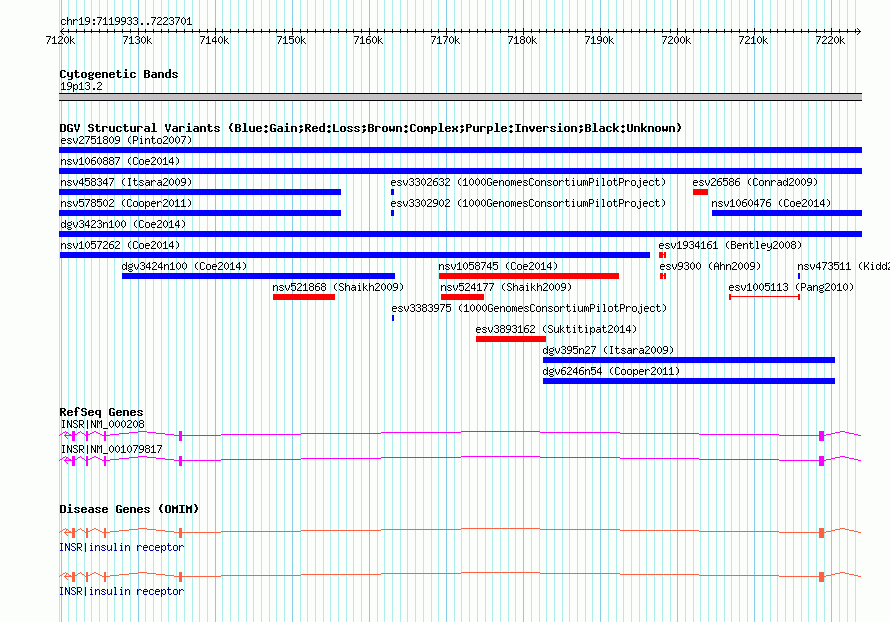Open nsv1060887 (Coe2014) variant label

click(120, 161)
